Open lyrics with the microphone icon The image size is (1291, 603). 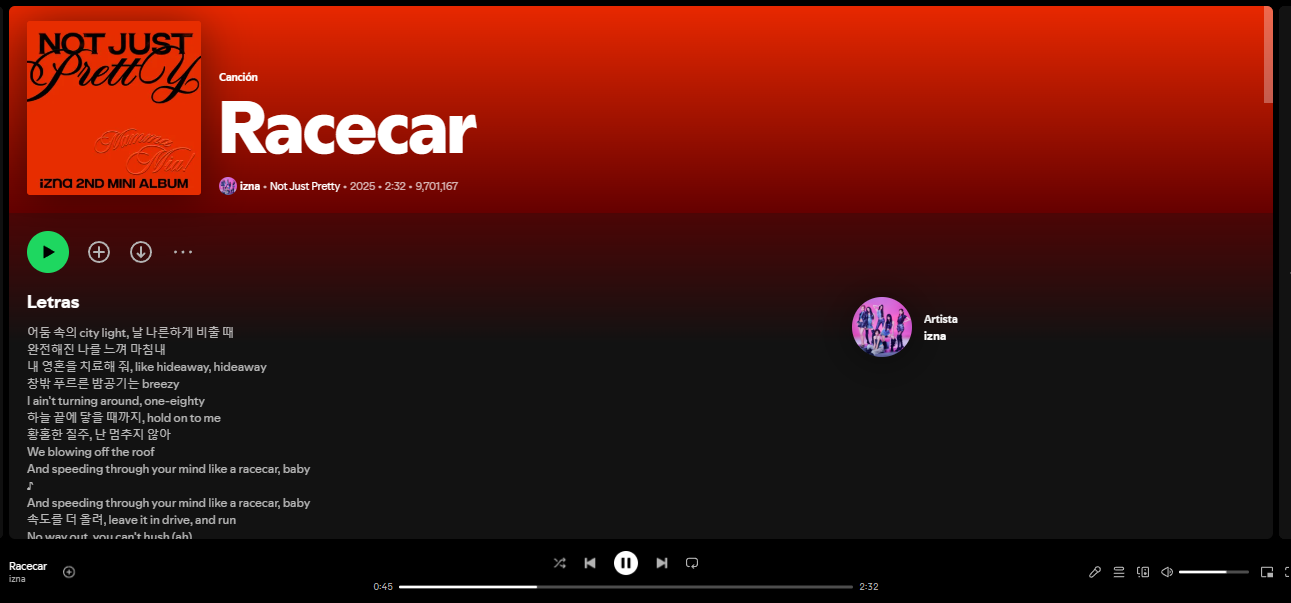(x=1095, y=572)
